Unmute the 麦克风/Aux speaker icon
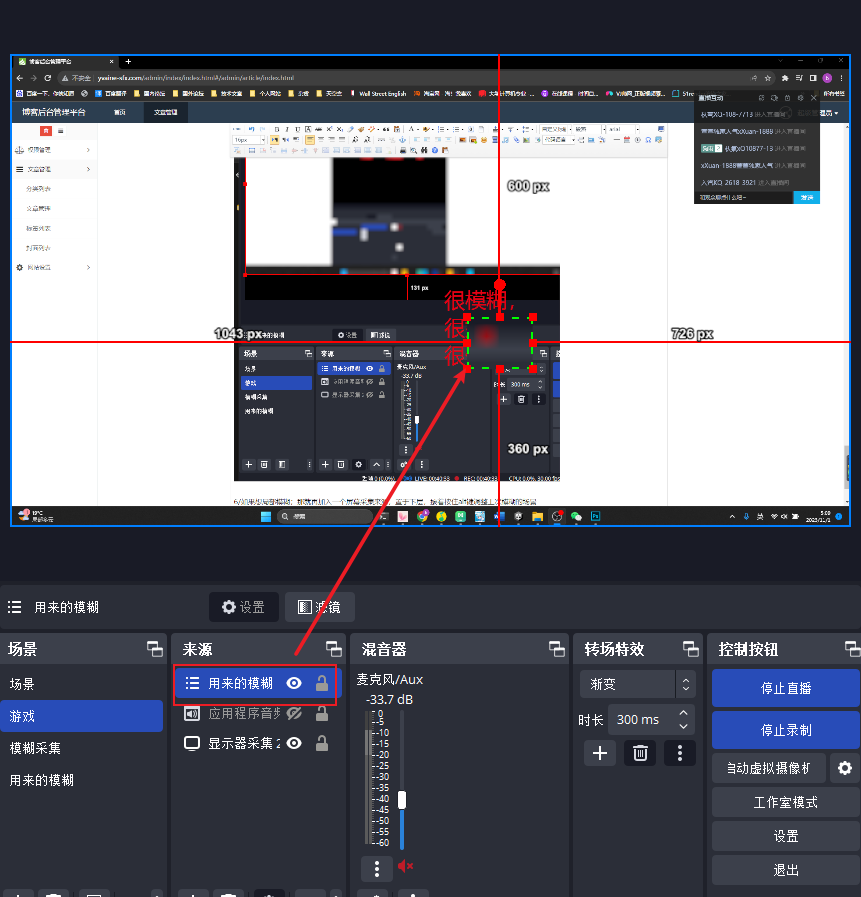This screenshot has height=897, width=861. coord(405,866)
